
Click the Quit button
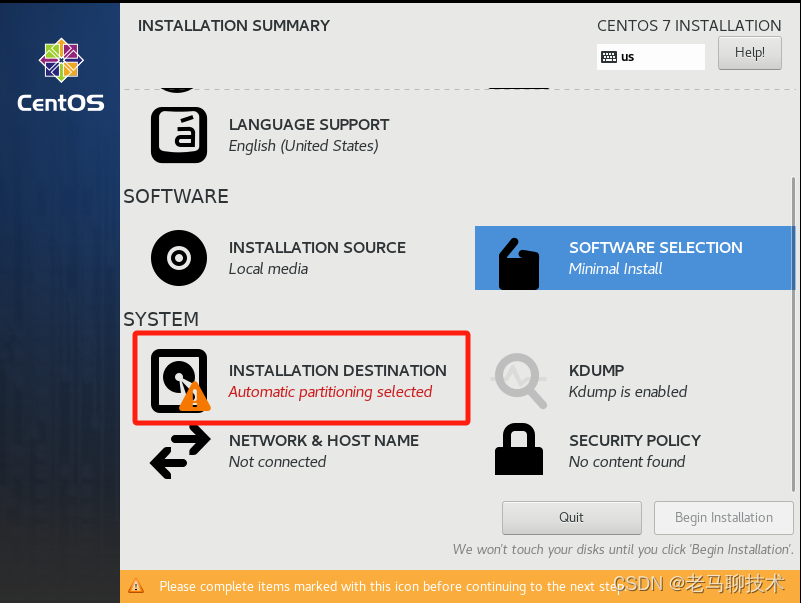[x=572, y=518]
